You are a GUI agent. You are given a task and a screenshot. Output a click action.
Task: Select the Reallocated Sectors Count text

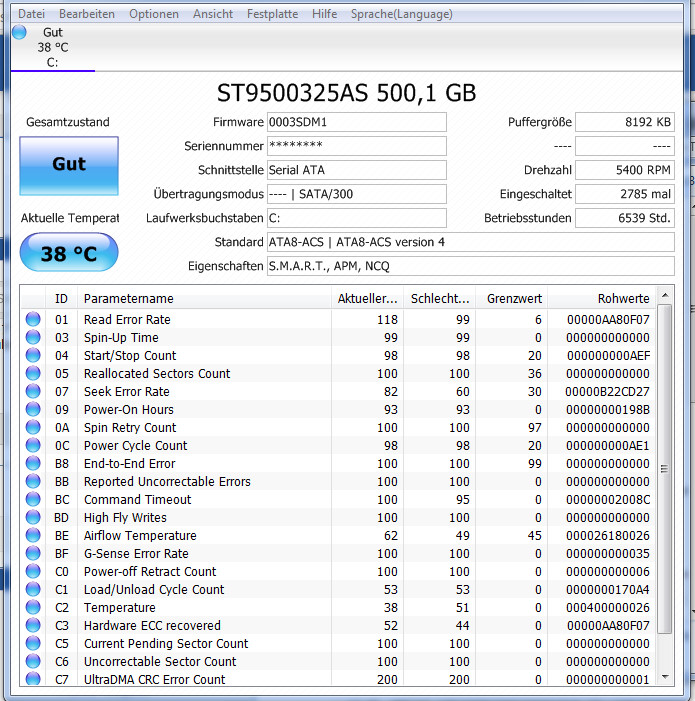click(x=157, y=373)
